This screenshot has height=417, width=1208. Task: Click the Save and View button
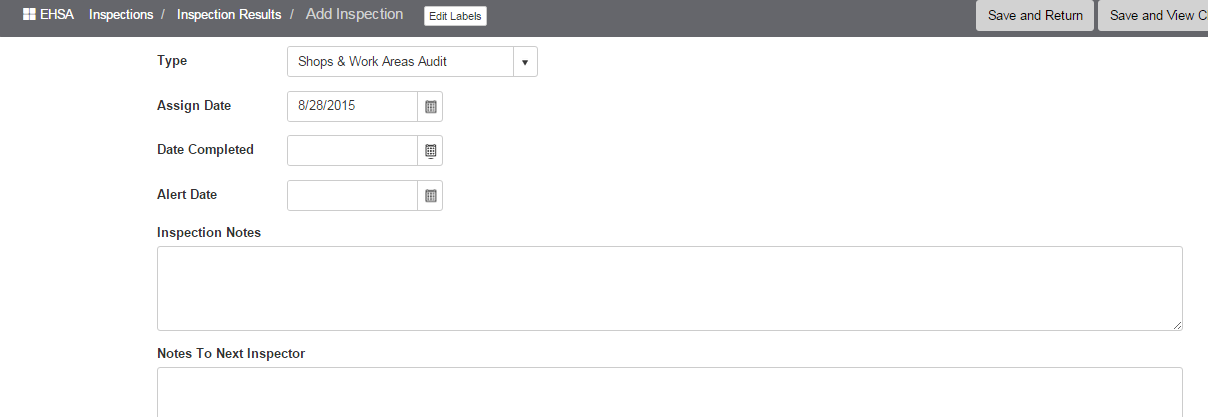[1153, 16]
